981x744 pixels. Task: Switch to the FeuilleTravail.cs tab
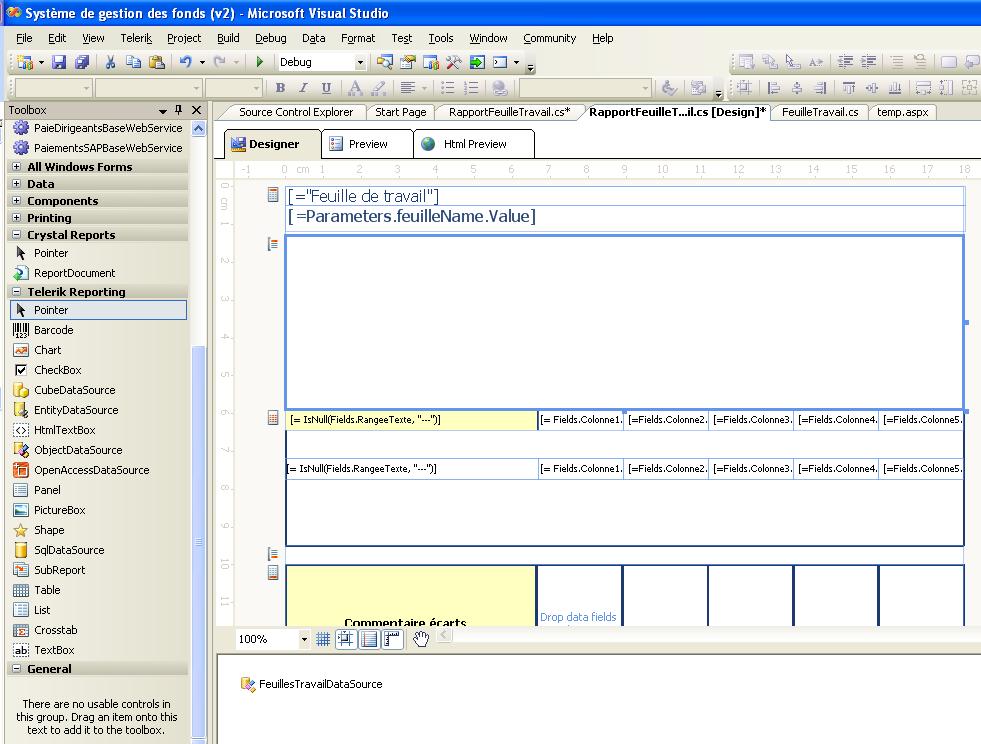point(819,112)
